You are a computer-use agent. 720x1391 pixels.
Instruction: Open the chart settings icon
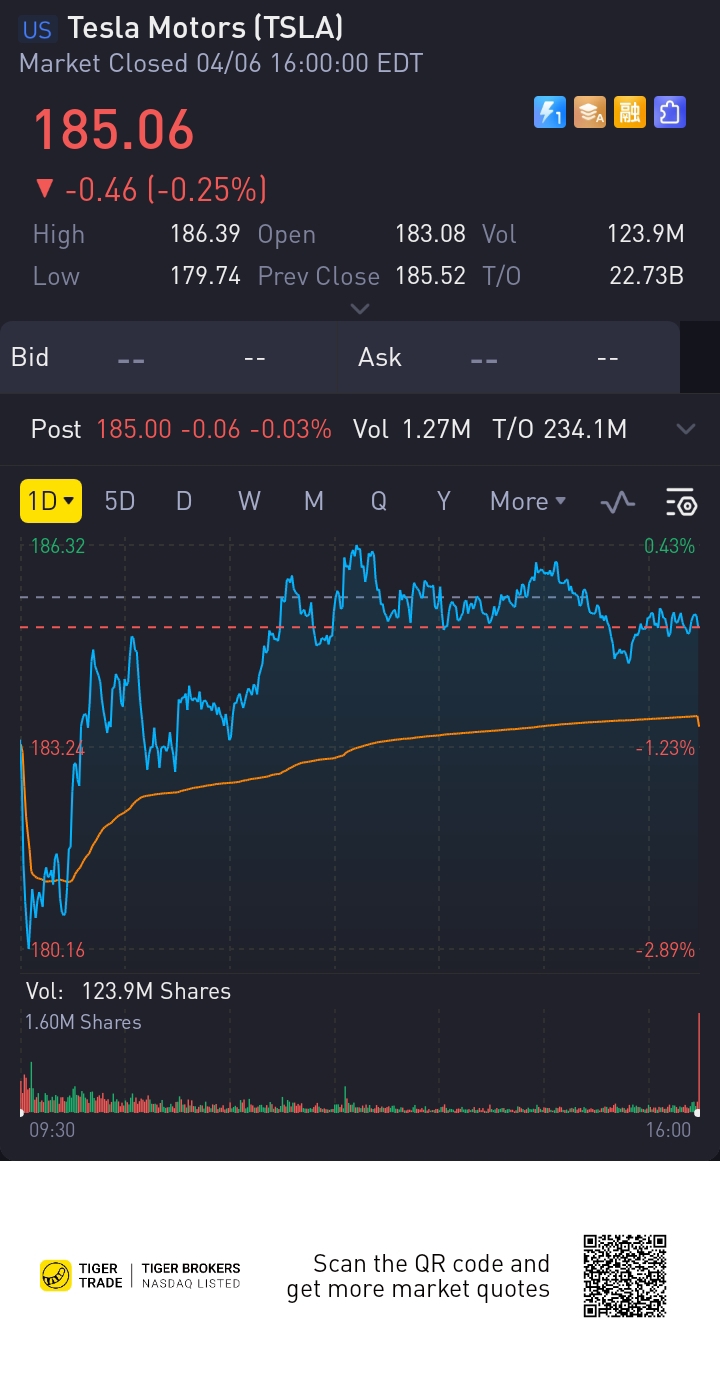pyautogui.click(x=681, y=502)
